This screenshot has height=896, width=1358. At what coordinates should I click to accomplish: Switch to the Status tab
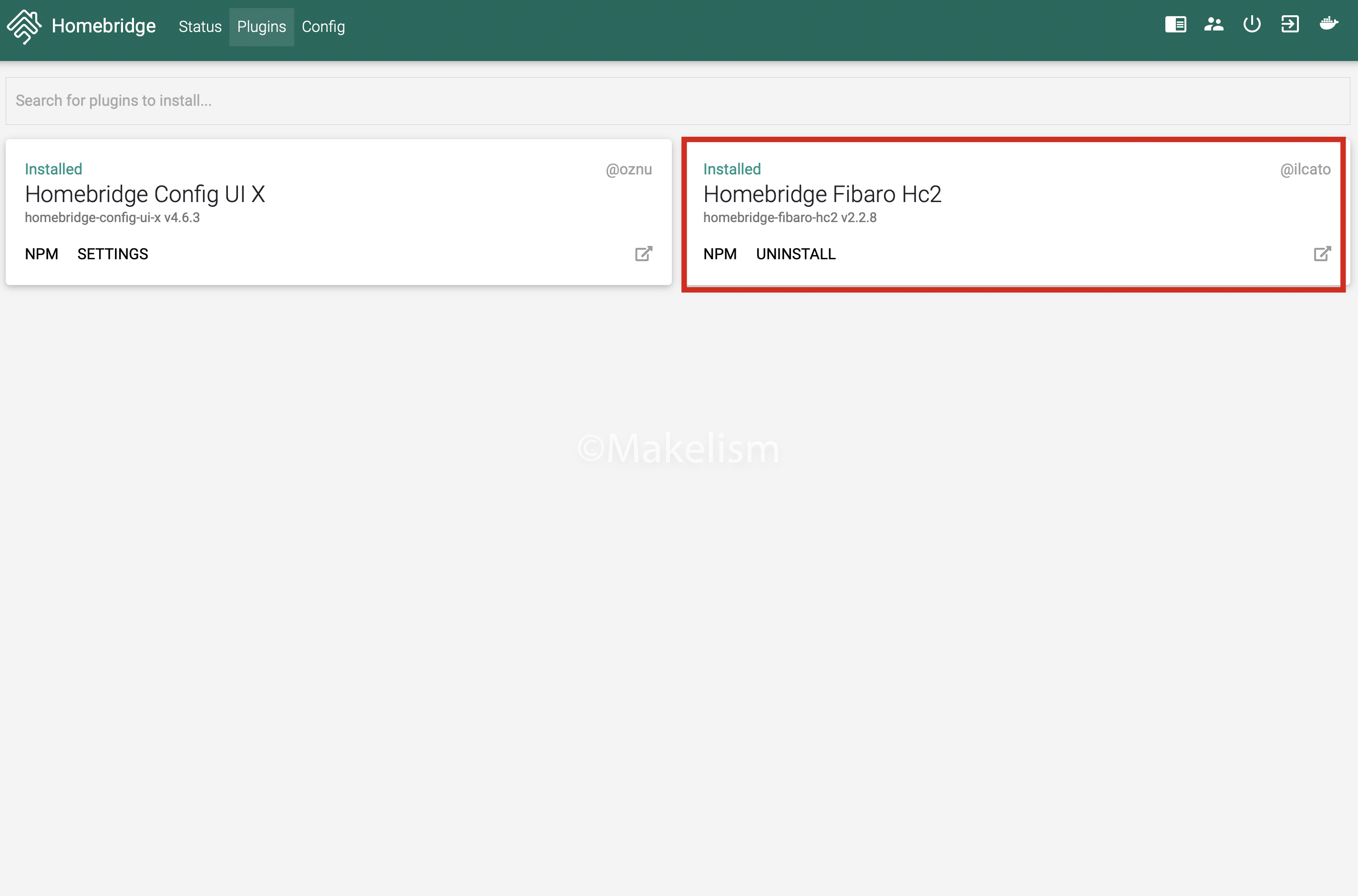(x=200, y=27)
